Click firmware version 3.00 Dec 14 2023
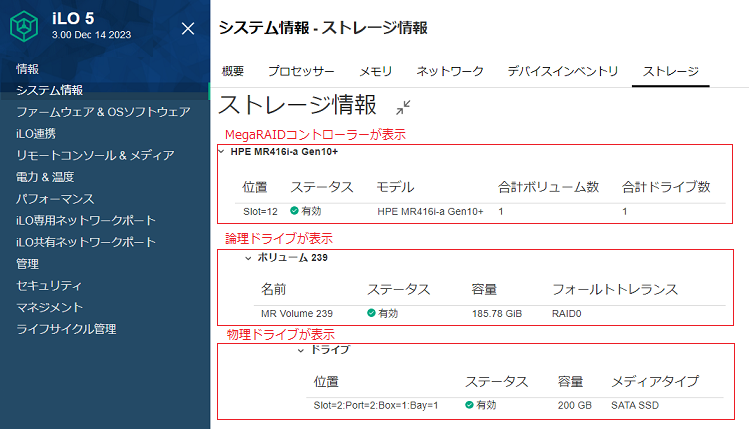The width and height of the screenshot is (749, 429). click(x=91, y=35)
